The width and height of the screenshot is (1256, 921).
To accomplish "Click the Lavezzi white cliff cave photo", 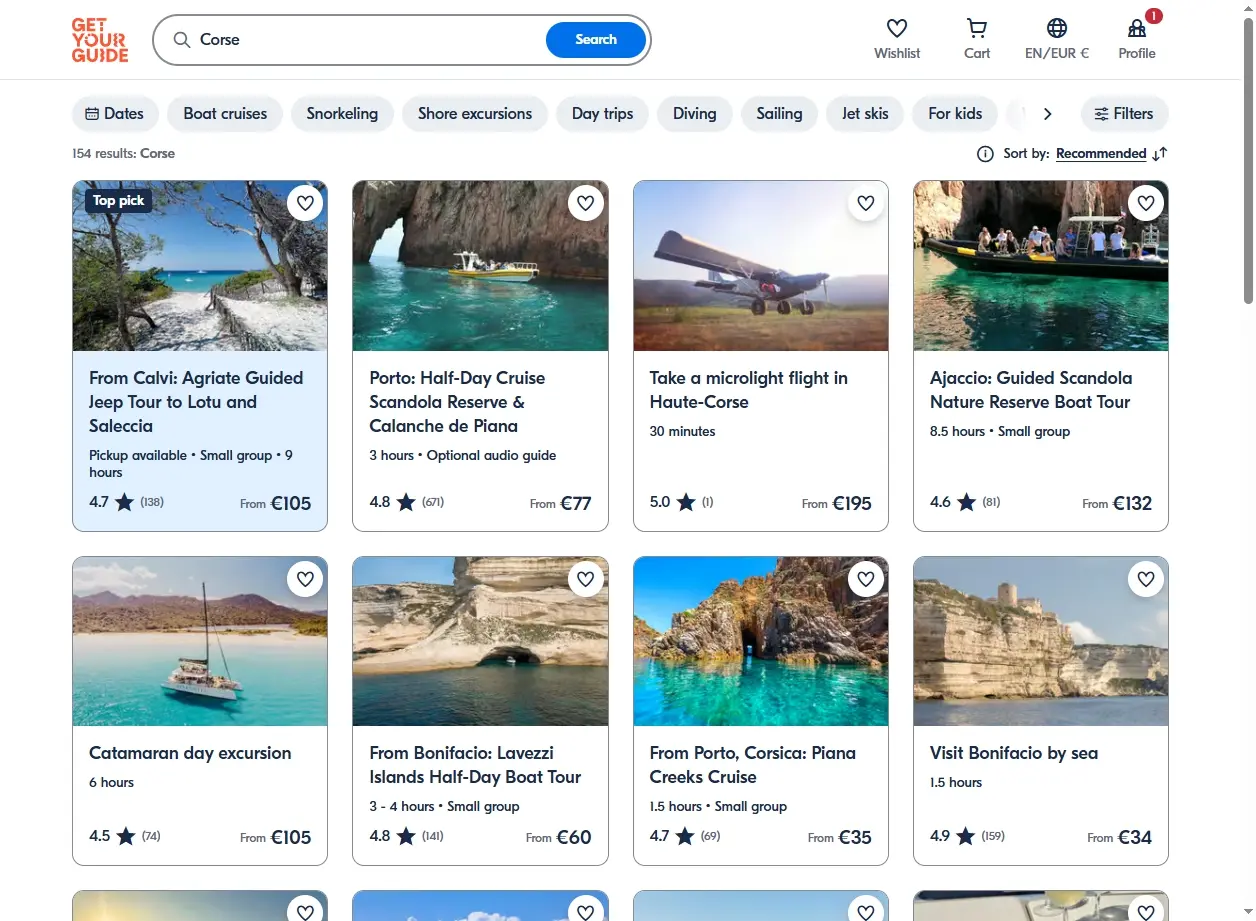I will 480,641.
